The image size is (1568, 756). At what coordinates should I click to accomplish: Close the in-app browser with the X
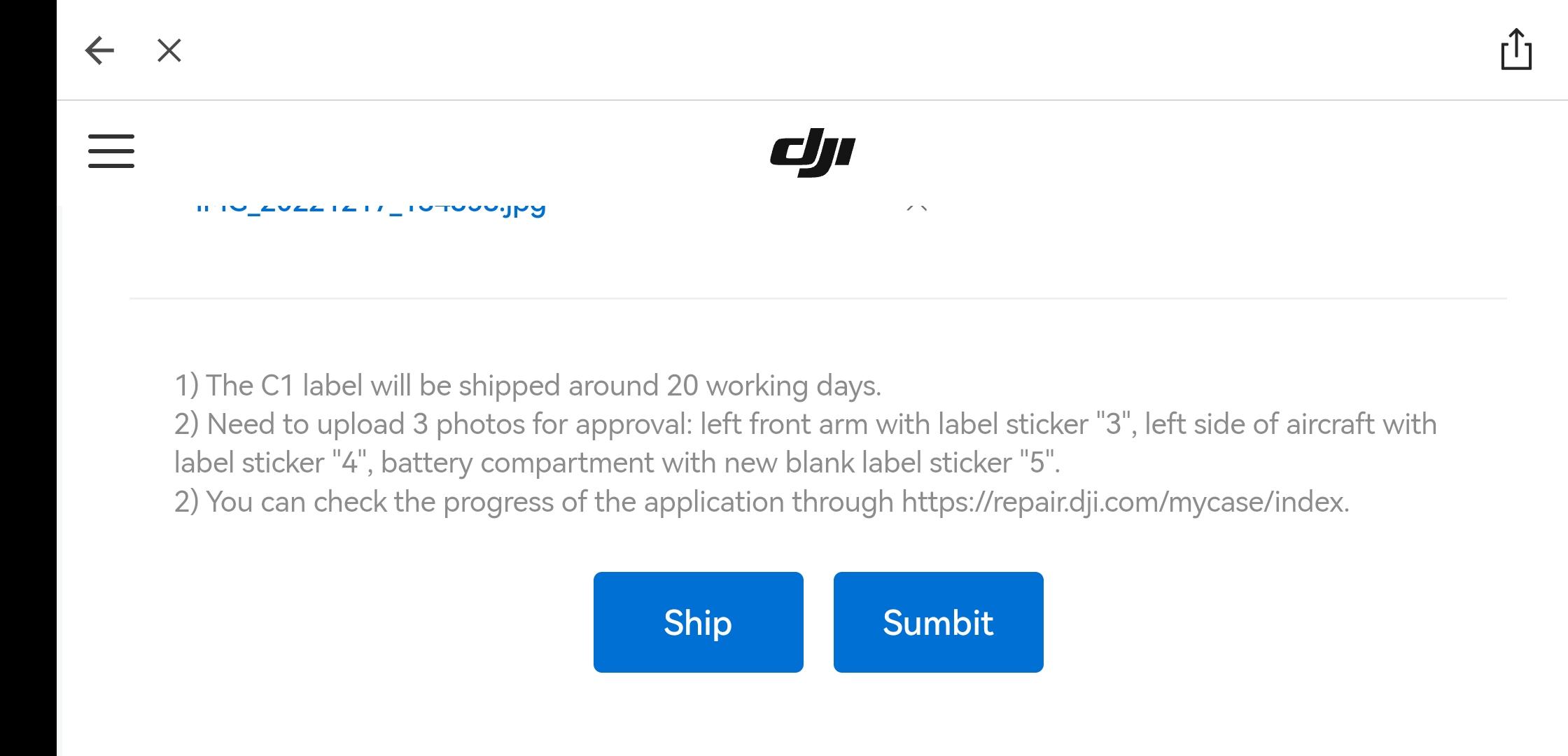[169, 50]
